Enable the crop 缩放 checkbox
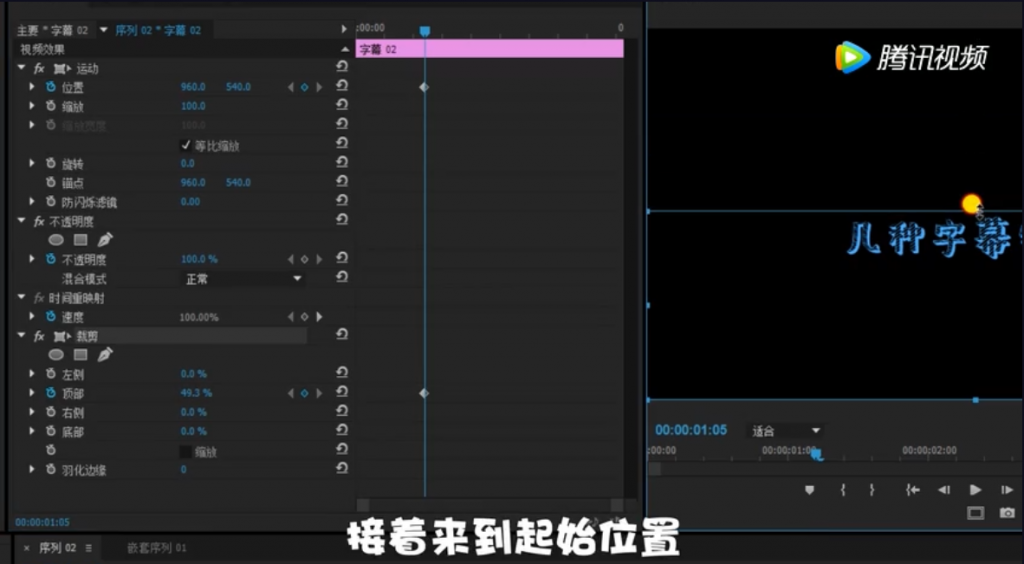 click(186, 451)
